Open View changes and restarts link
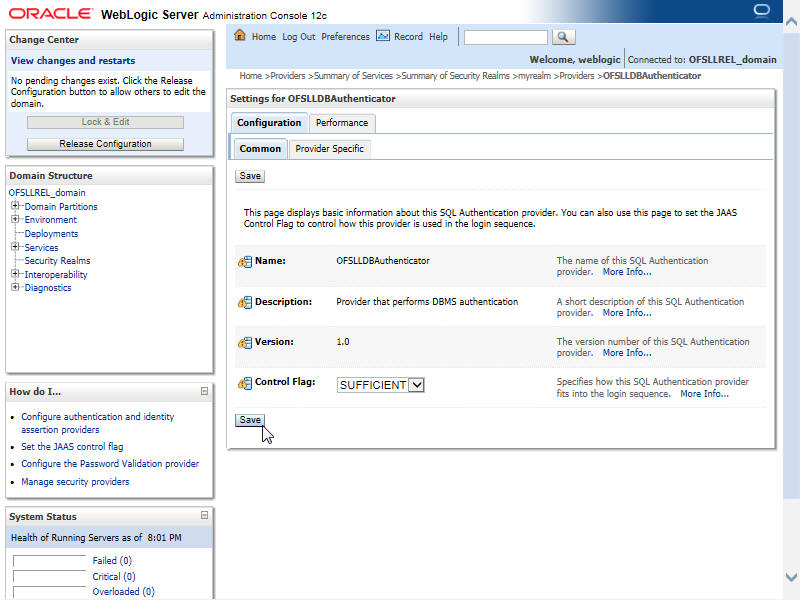This screenshot has width=800, height=600. coord(73,61)
